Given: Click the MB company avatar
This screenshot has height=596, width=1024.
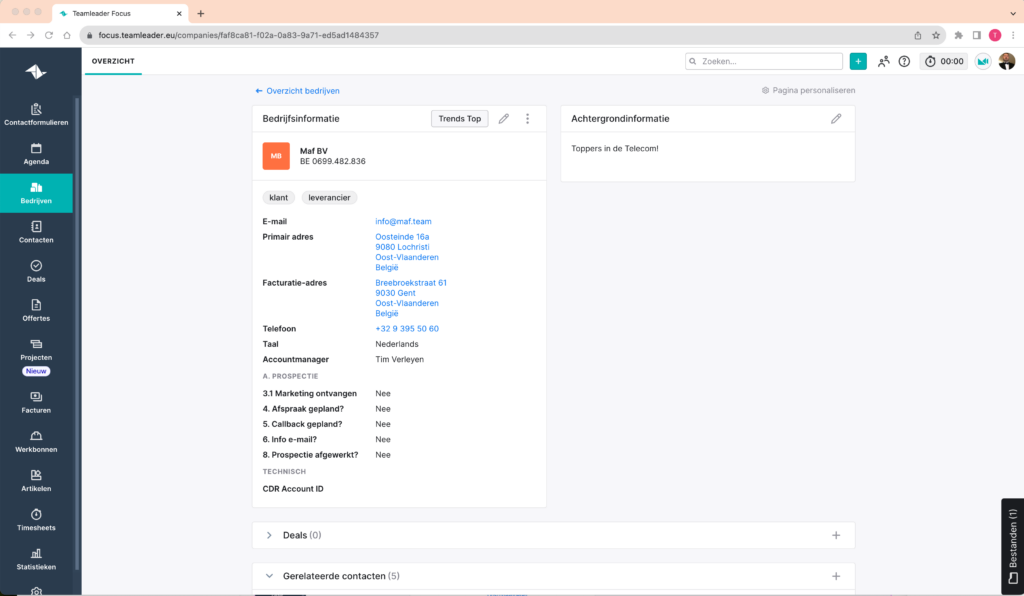Looking at the screenshot, I should click(x=276, y=156).
